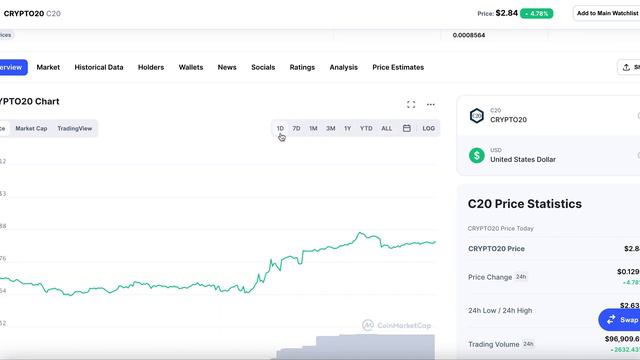Select the ALL time range
Viewport: 640px width, 360px height.
coord(387,128)
